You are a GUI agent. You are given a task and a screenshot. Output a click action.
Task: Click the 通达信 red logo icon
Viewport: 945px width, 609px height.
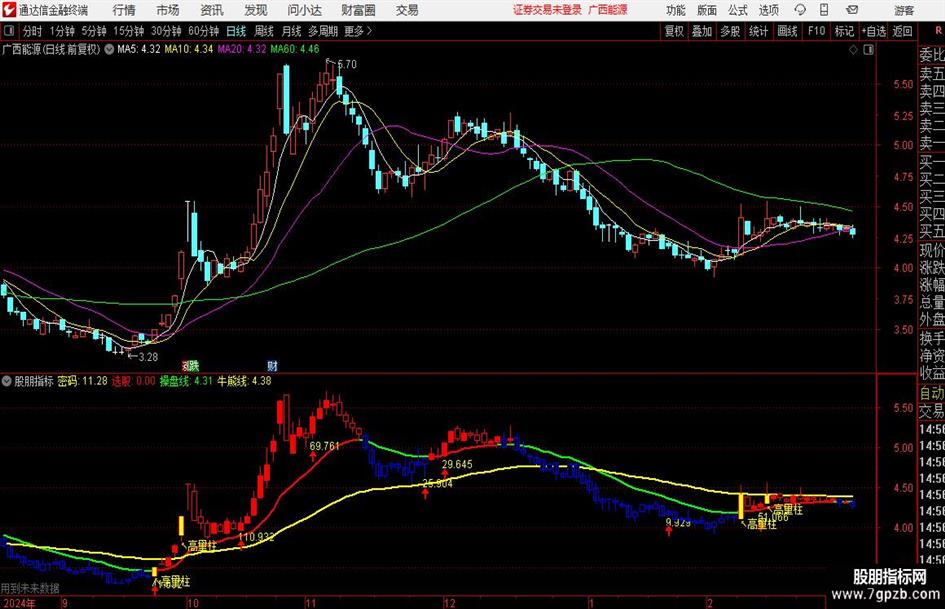8,10
